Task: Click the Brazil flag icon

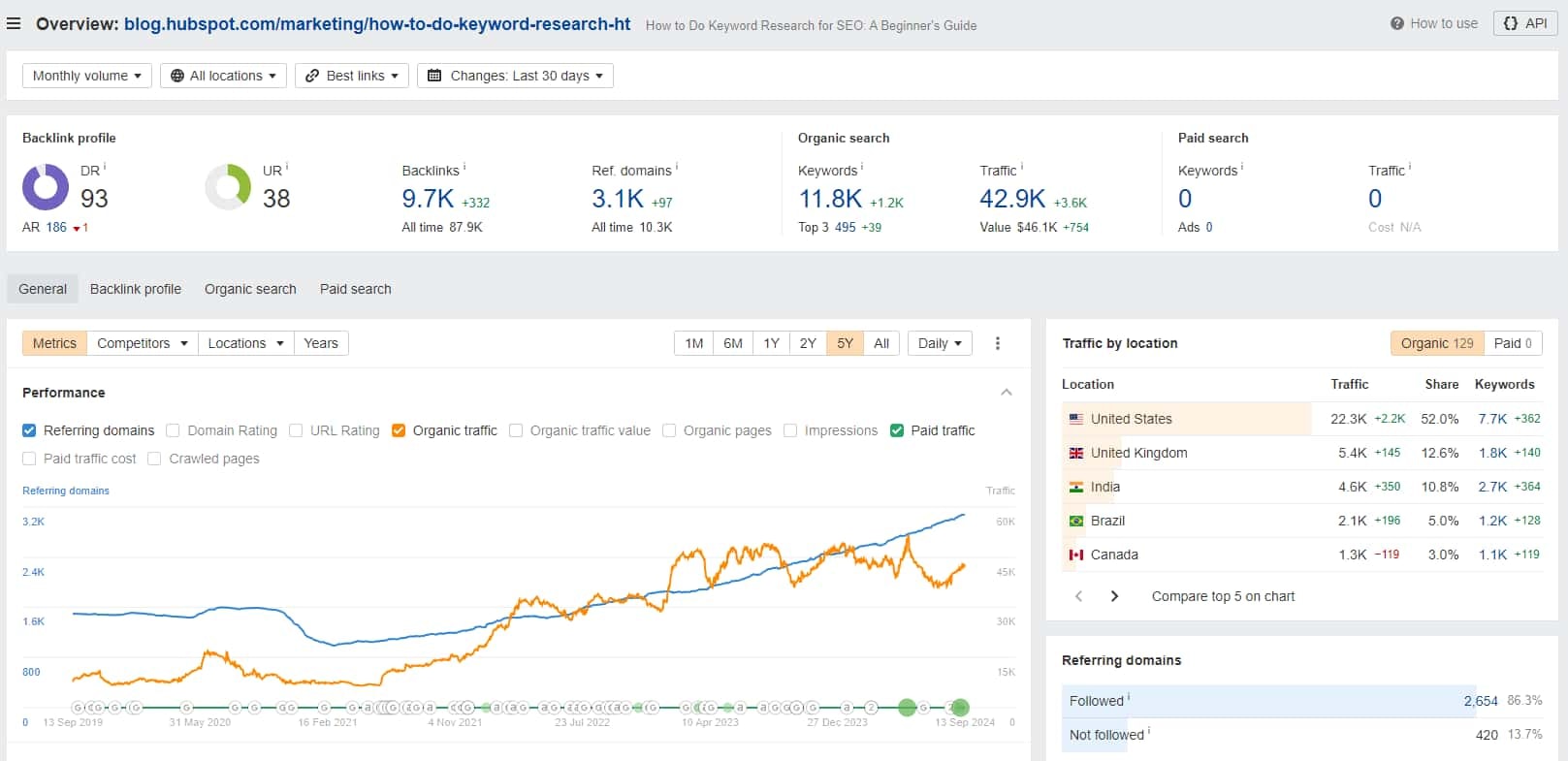Action: click(1076, 521)
